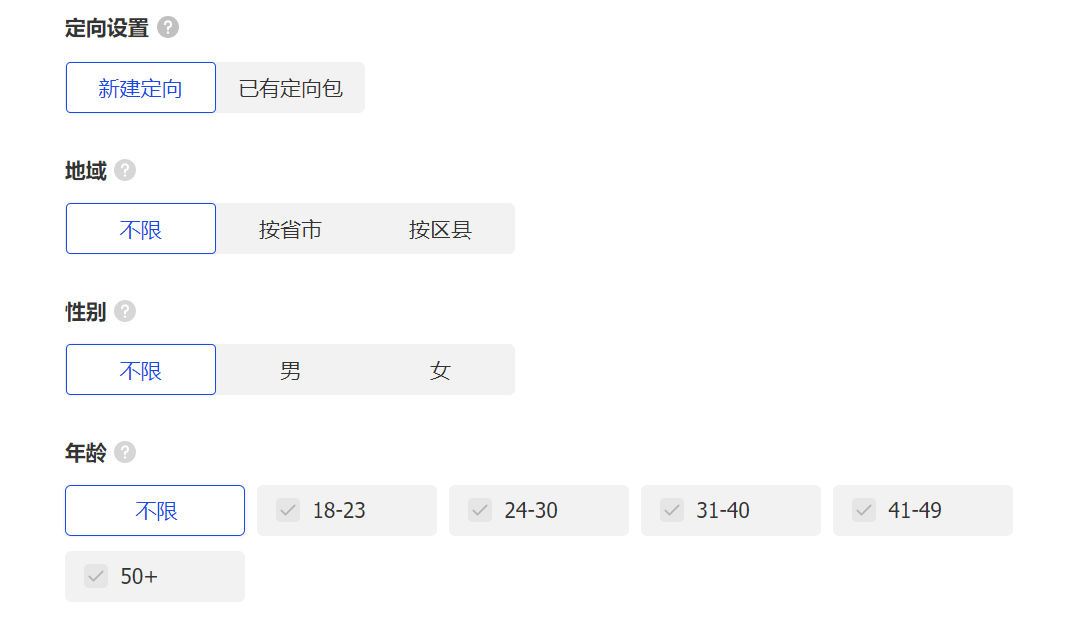Enable the 31-40 age checkbox

point(672,511)
